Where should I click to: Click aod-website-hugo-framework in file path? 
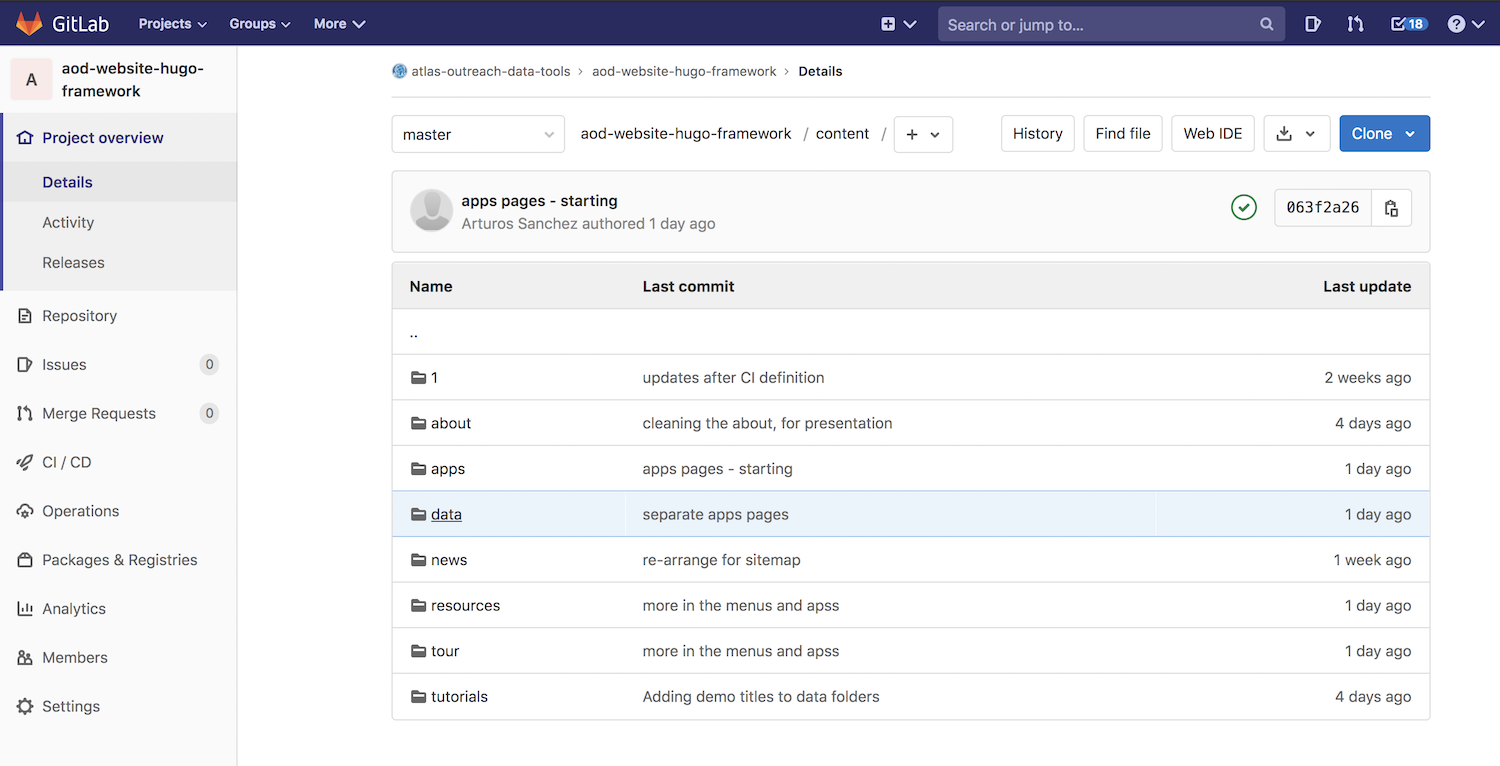click(x=686, y=134)
